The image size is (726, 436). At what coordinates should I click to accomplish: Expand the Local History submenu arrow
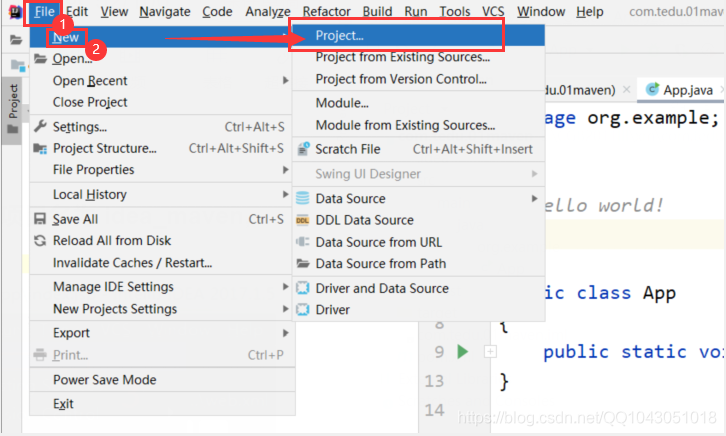click(x=286, y=194)
